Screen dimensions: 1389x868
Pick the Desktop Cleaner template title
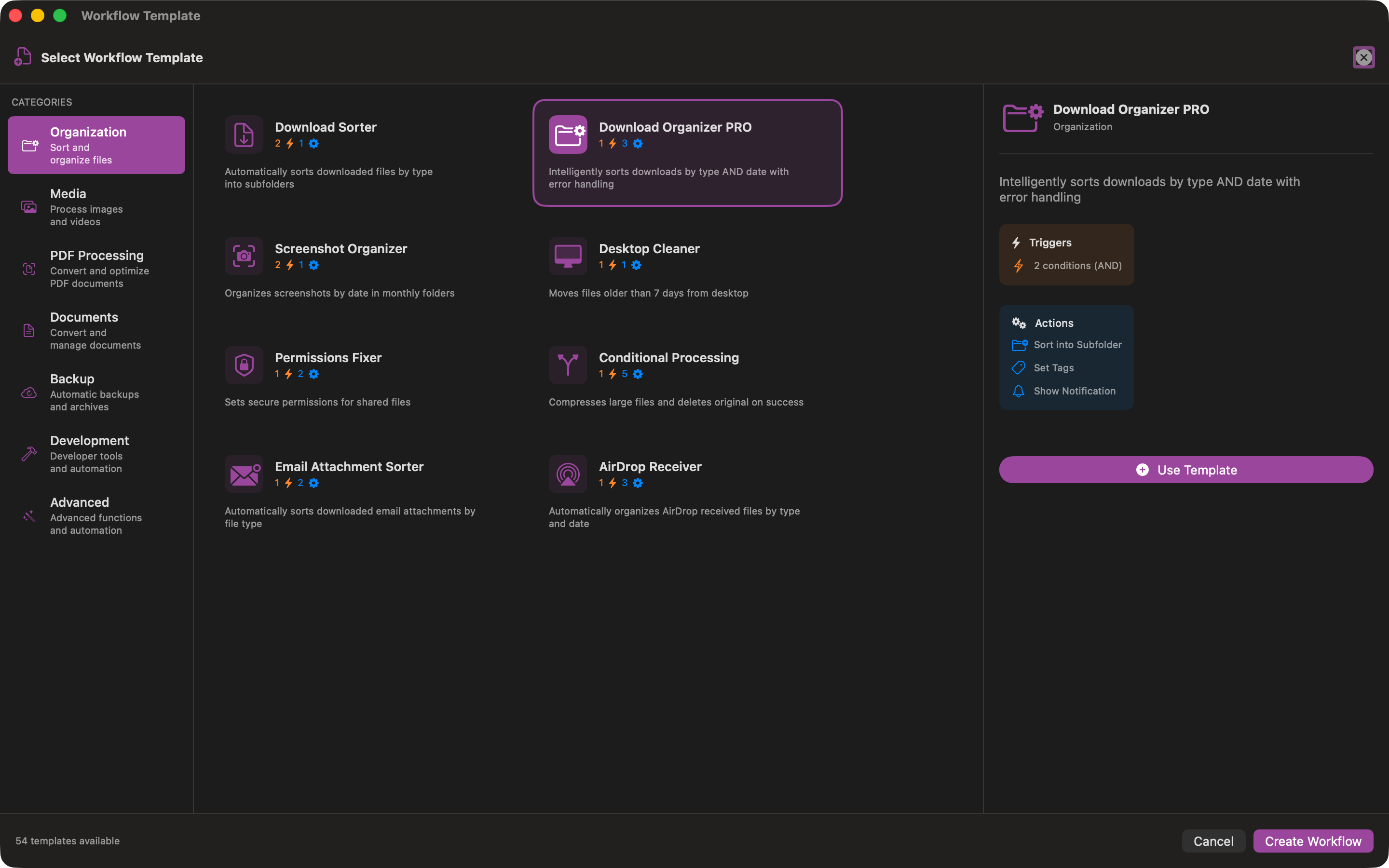[x=649, y=248]
